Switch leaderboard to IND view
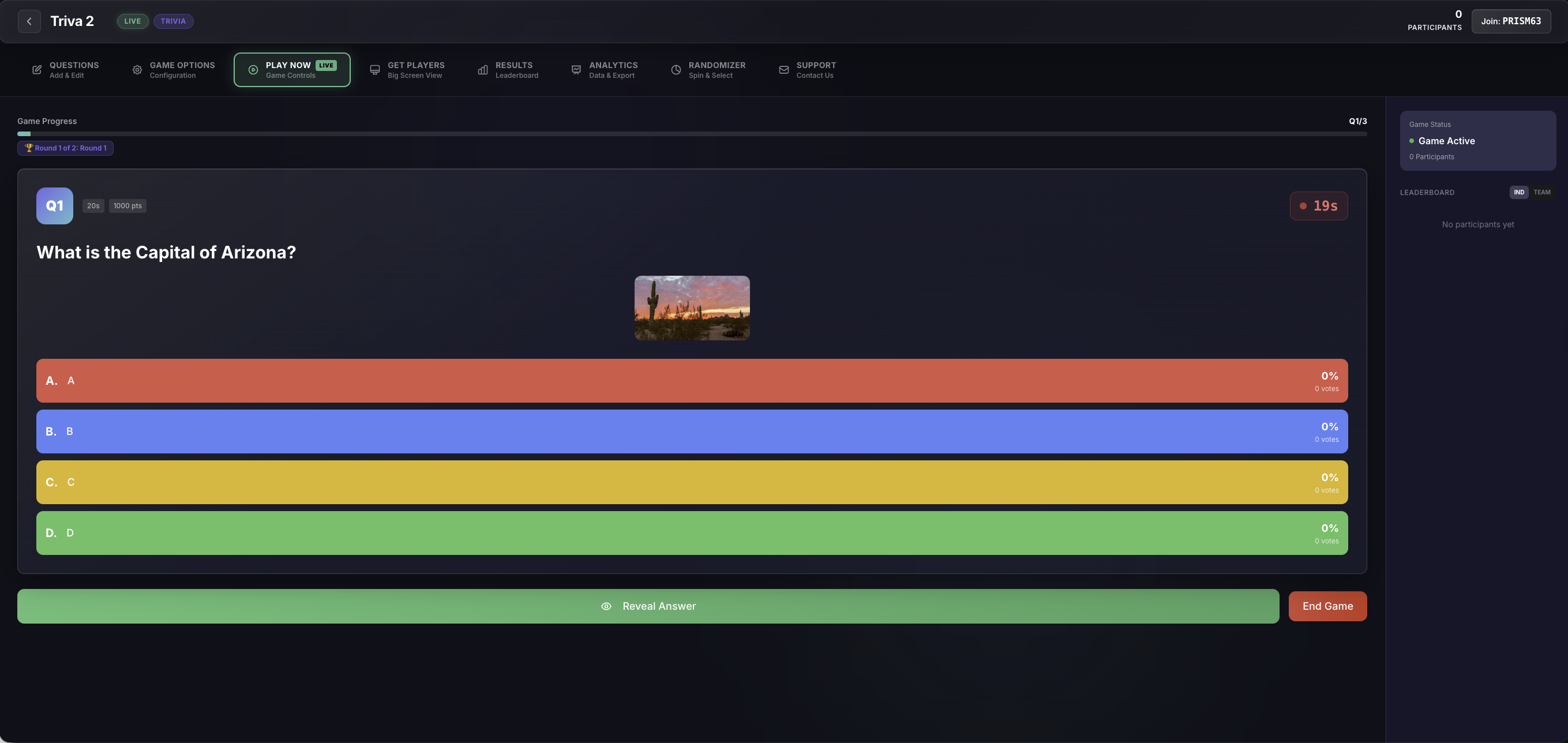 pyautogui.click(x=1519, y=192)
